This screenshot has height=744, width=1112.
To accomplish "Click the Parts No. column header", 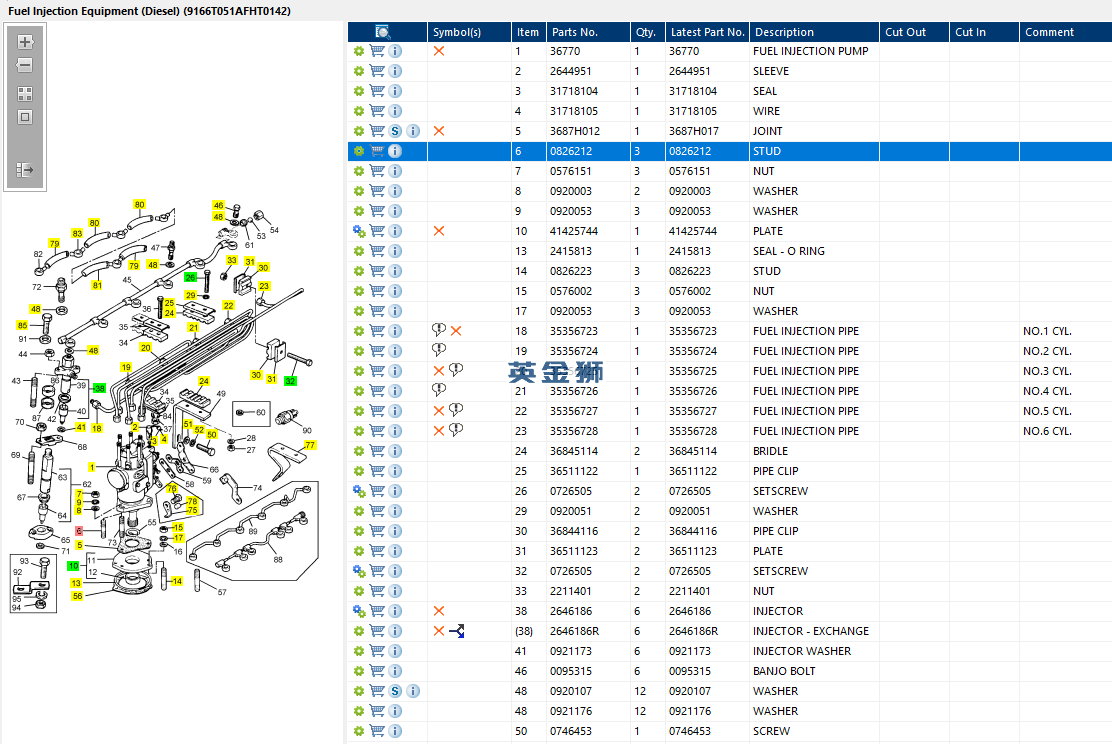I will 588,32.
